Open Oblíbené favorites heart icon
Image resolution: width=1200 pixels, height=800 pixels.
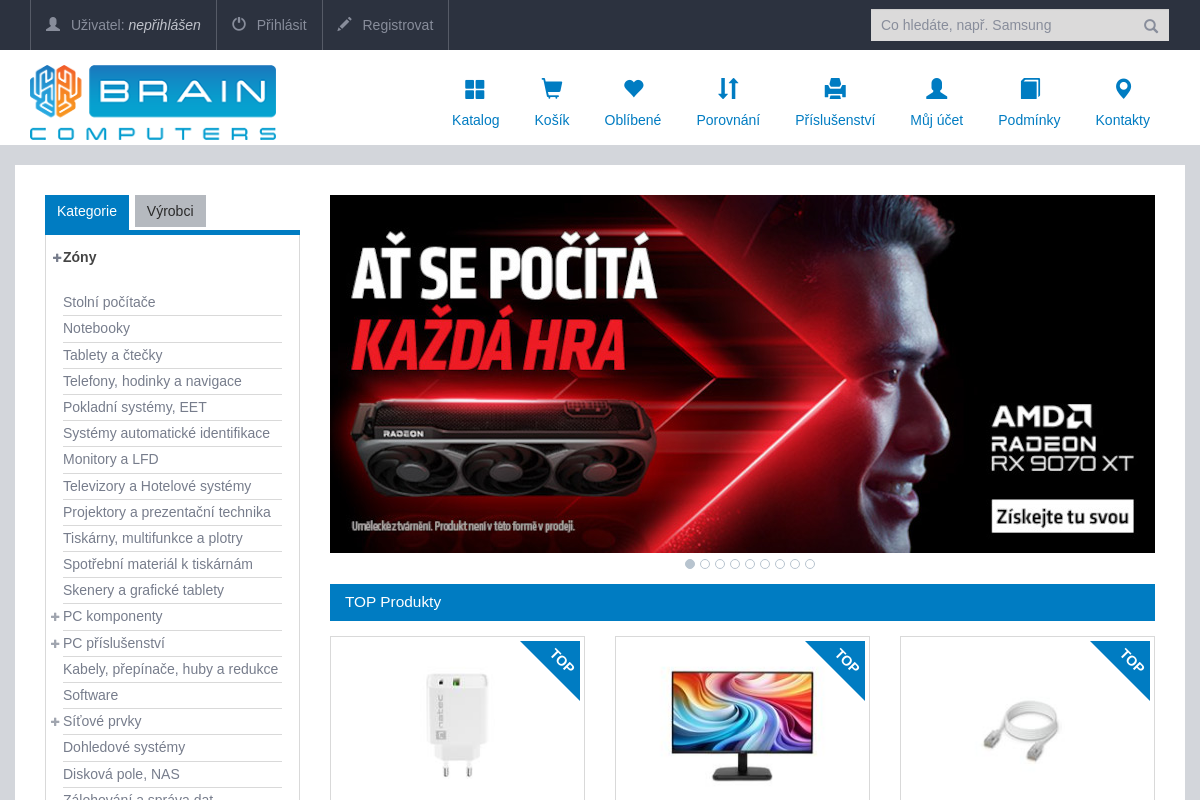(x=632, y=88)
